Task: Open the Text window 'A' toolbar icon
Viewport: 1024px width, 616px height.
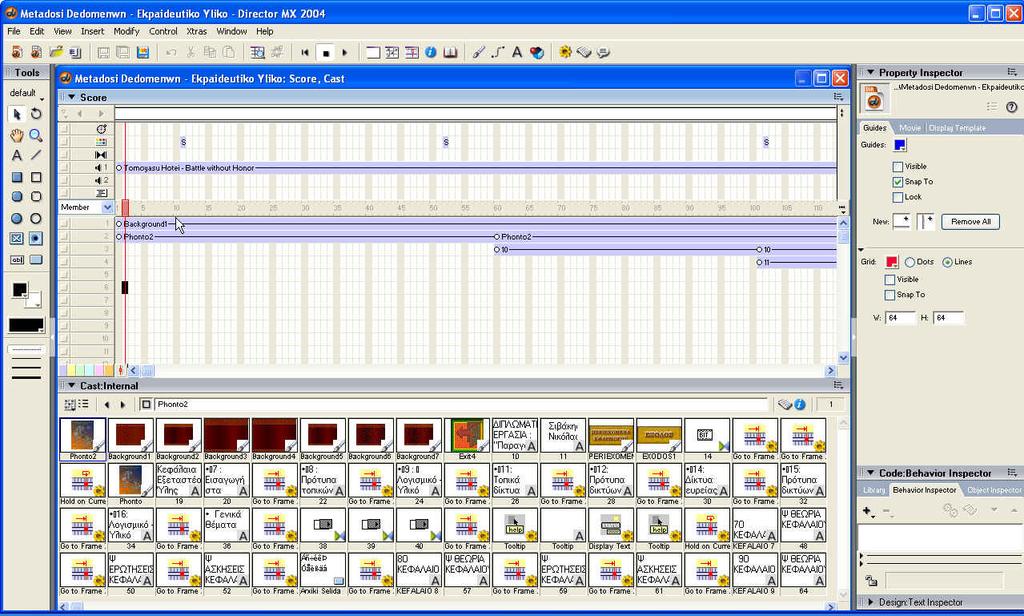Action: pos(517,52)
